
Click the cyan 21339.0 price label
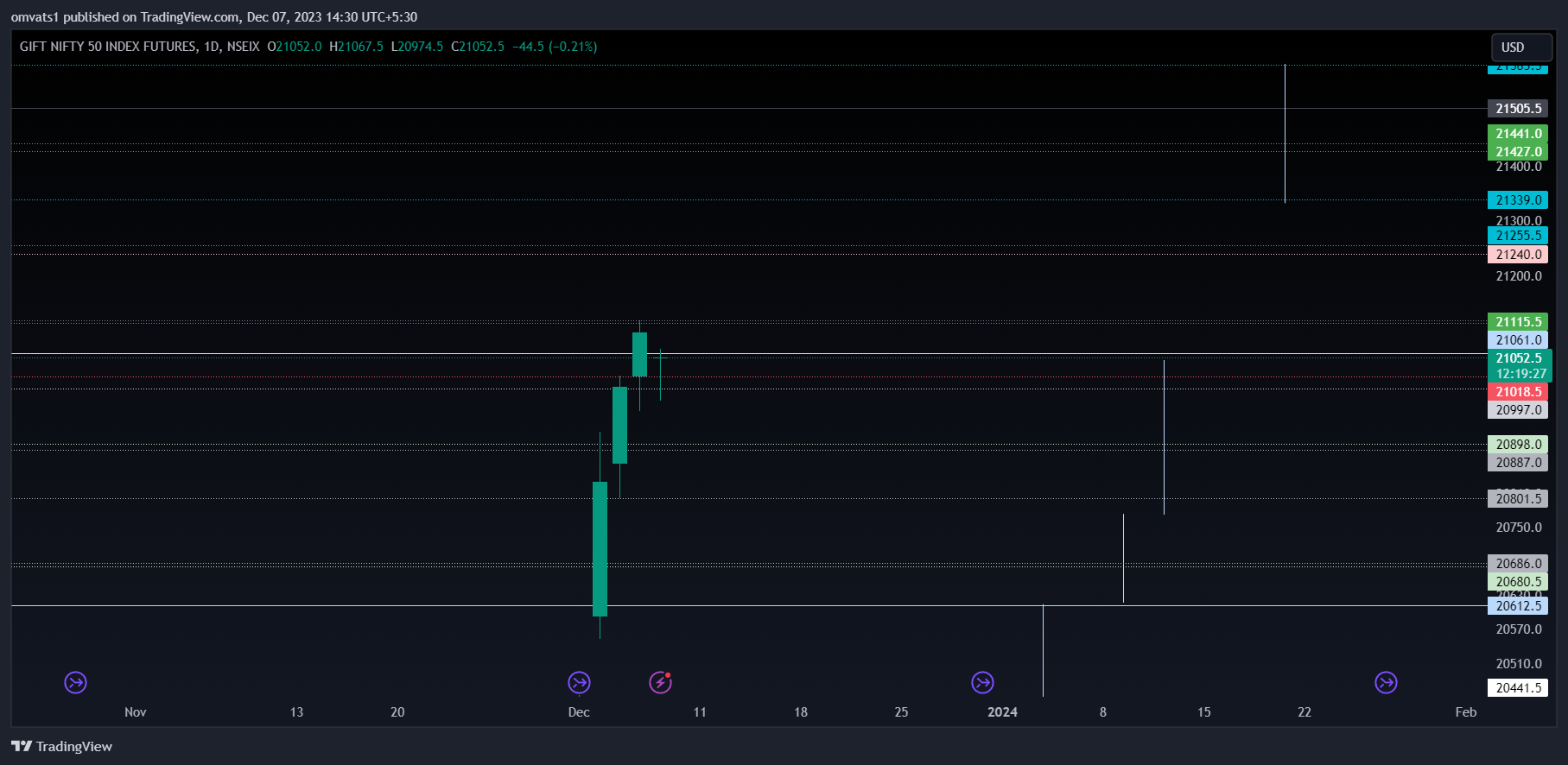(1518, 200)
